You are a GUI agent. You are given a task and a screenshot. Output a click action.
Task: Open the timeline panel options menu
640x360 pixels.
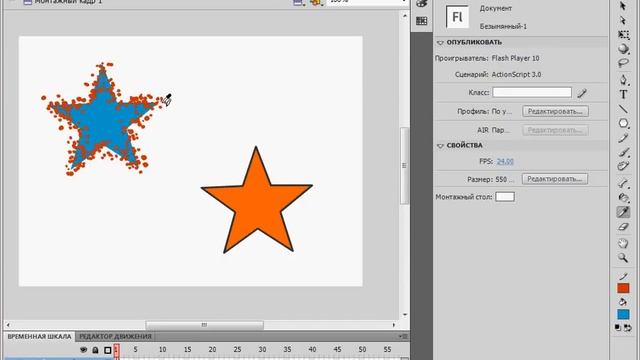click(x=403, y=336)
